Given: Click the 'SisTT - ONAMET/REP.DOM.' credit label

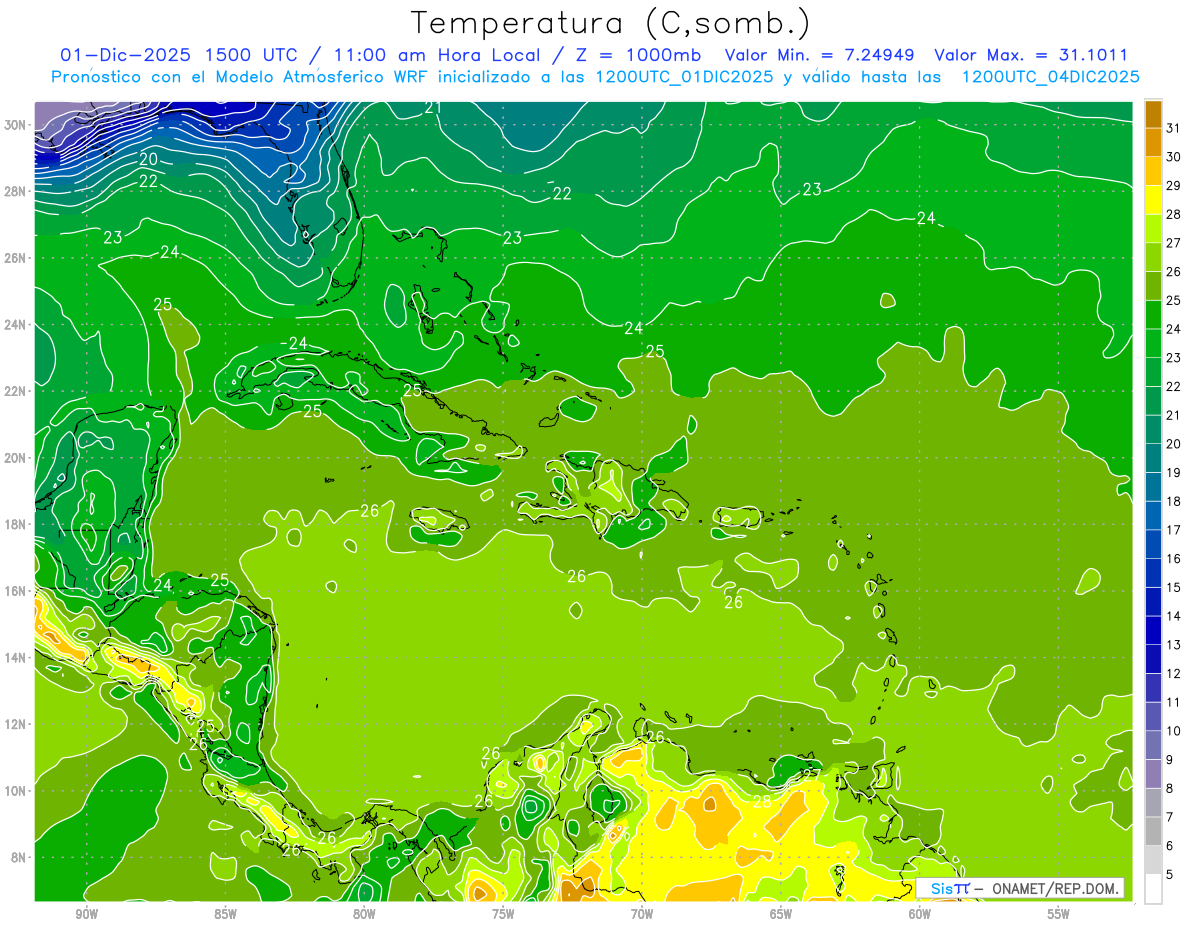Looking at the screenshot, I should click(1021, 888).
